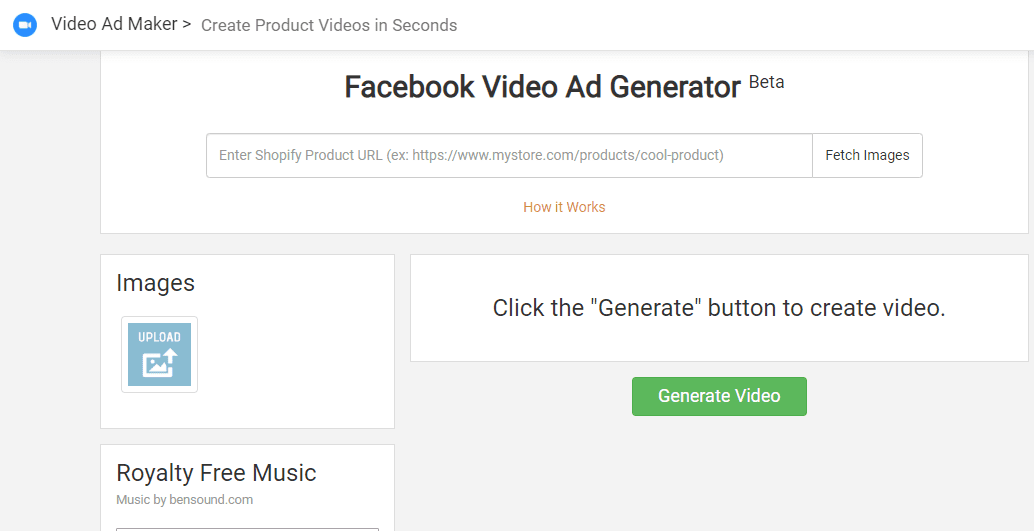Select the breadcrumb arrow after Video Ad Maker
The height and width of the screenshot is (531, 1034).
187,25
